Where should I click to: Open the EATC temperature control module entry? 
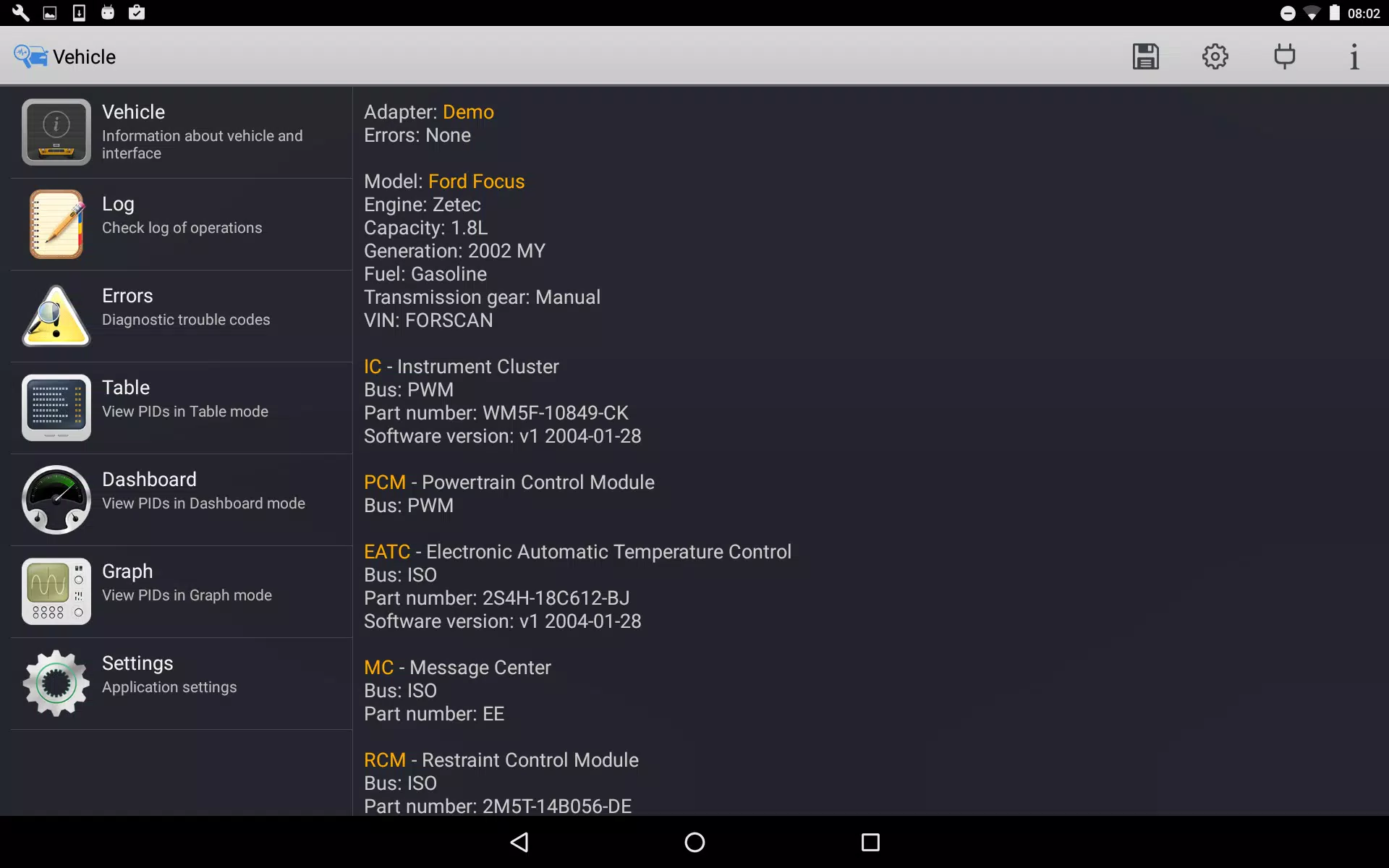387,551
